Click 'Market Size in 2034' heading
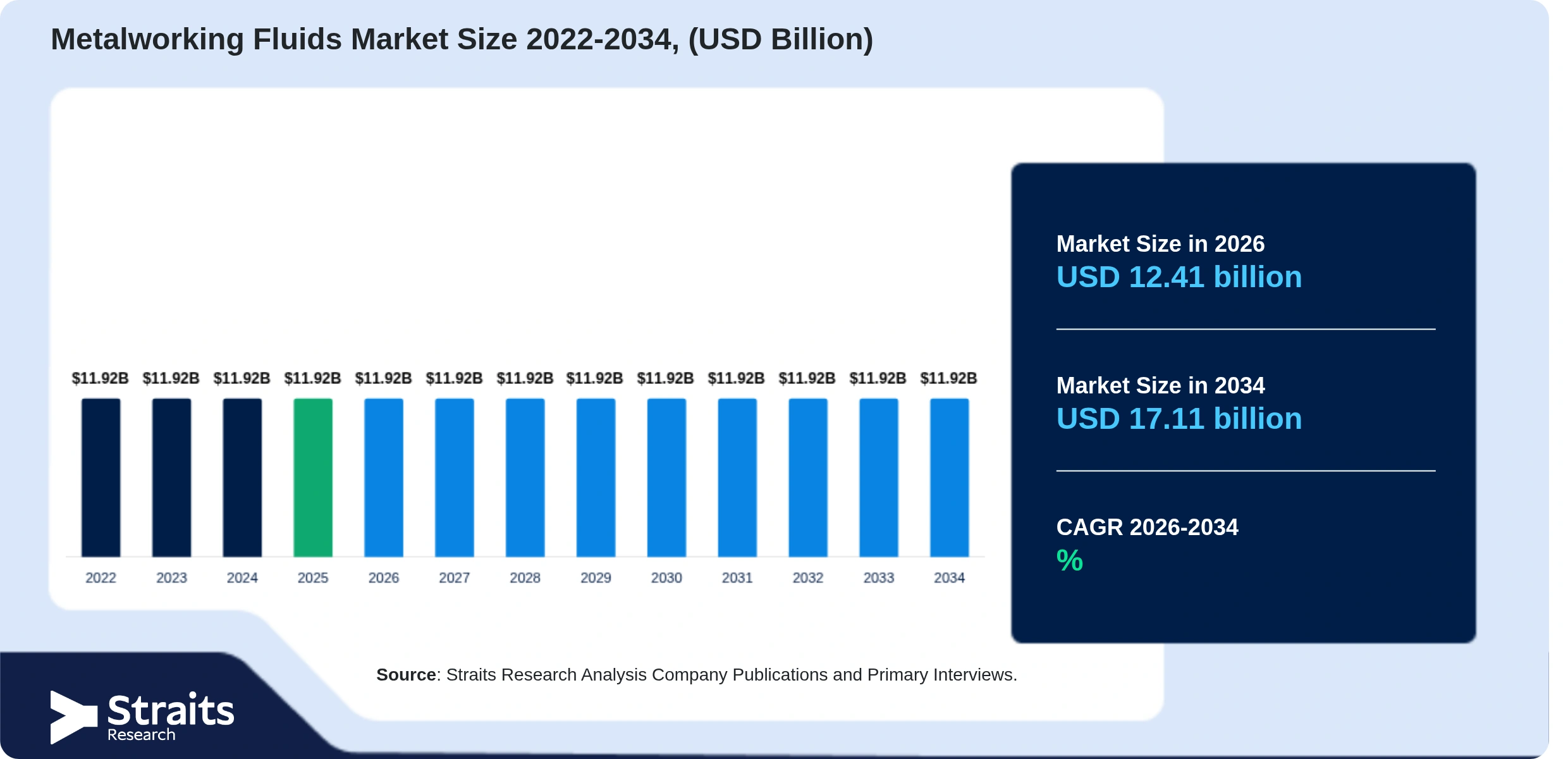The width and height of the screenshot is (1568, 759). (1160, 386)
